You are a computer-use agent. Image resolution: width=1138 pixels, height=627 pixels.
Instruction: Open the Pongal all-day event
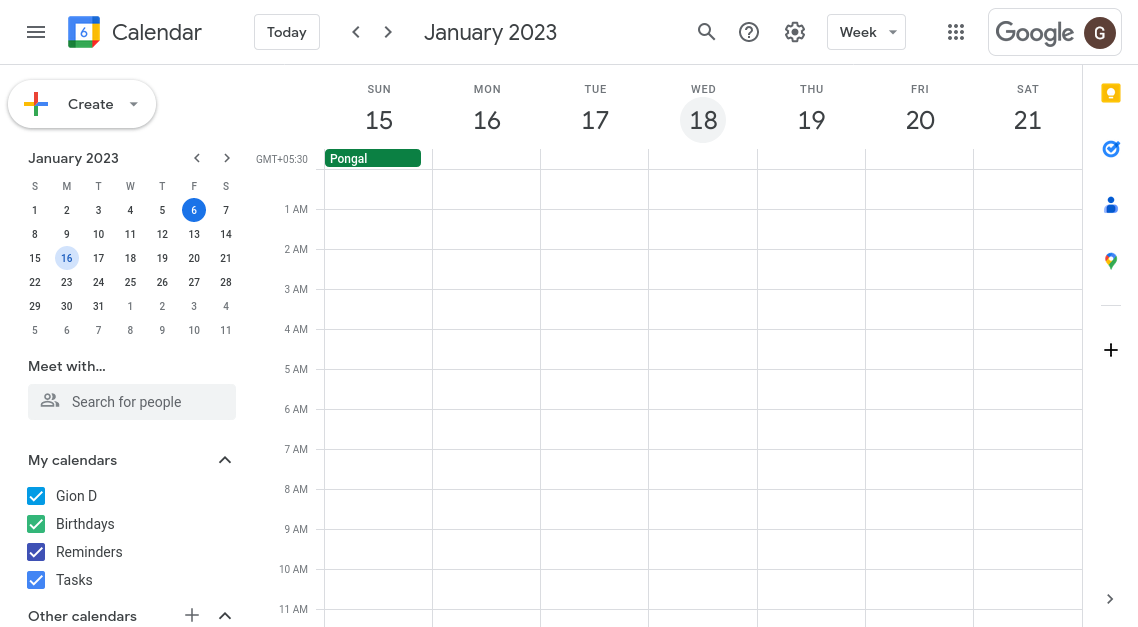[372, 158]
